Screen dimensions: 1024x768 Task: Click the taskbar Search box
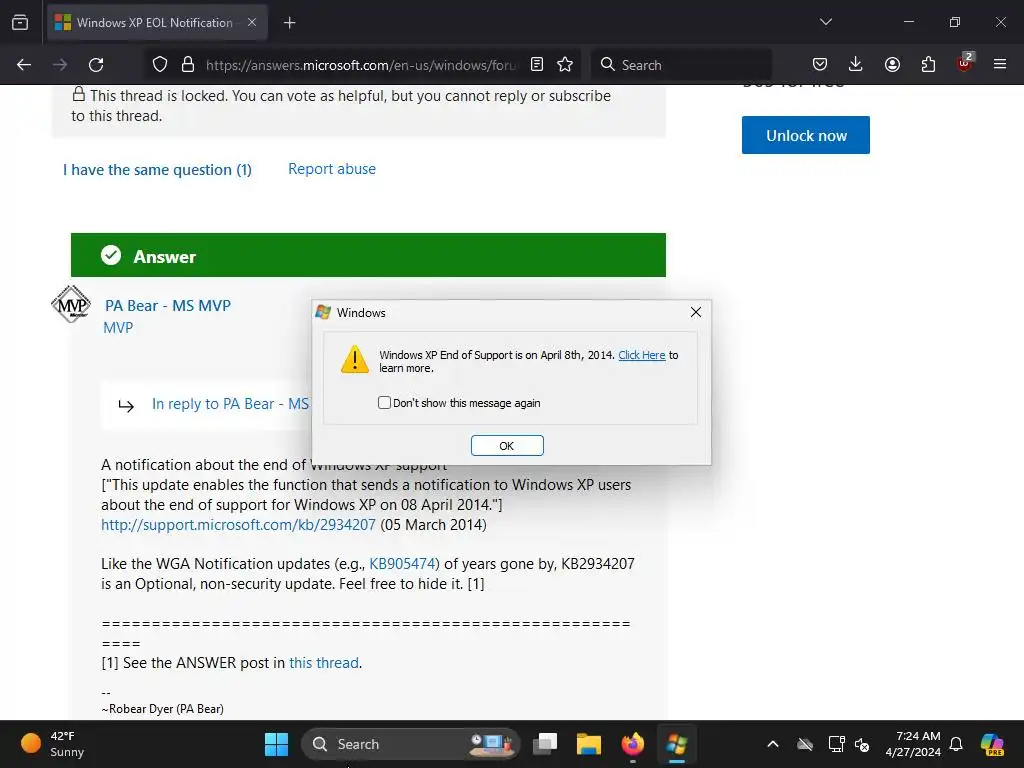410,744
